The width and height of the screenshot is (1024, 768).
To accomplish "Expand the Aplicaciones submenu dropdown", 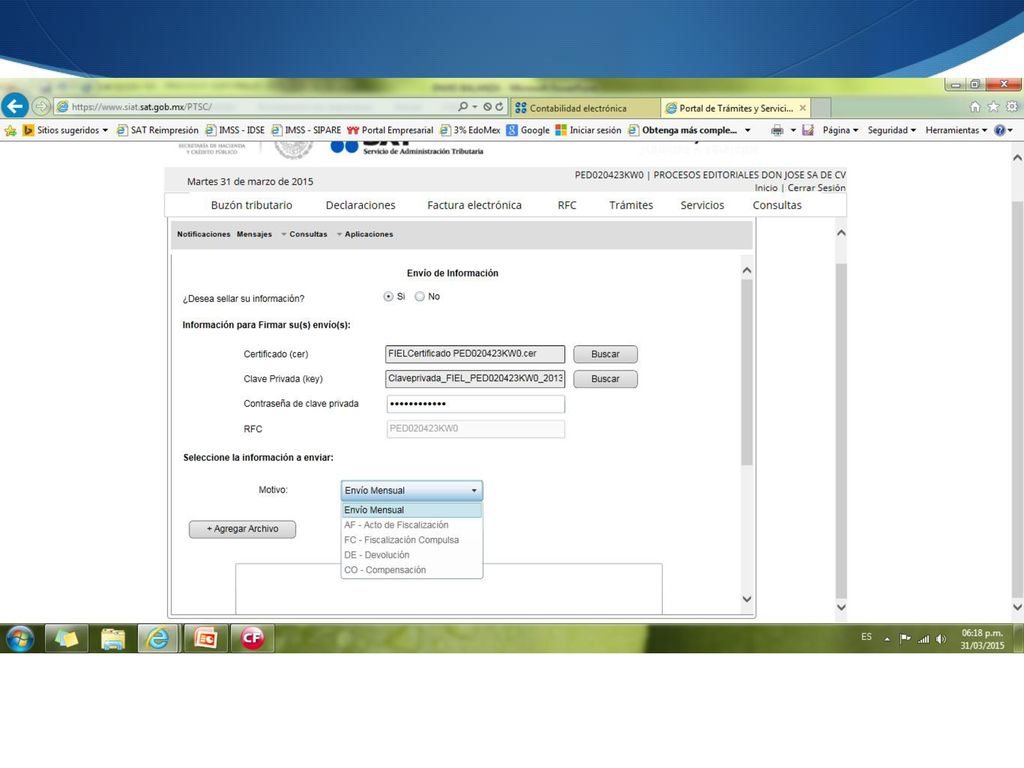I will click(365, 234).
